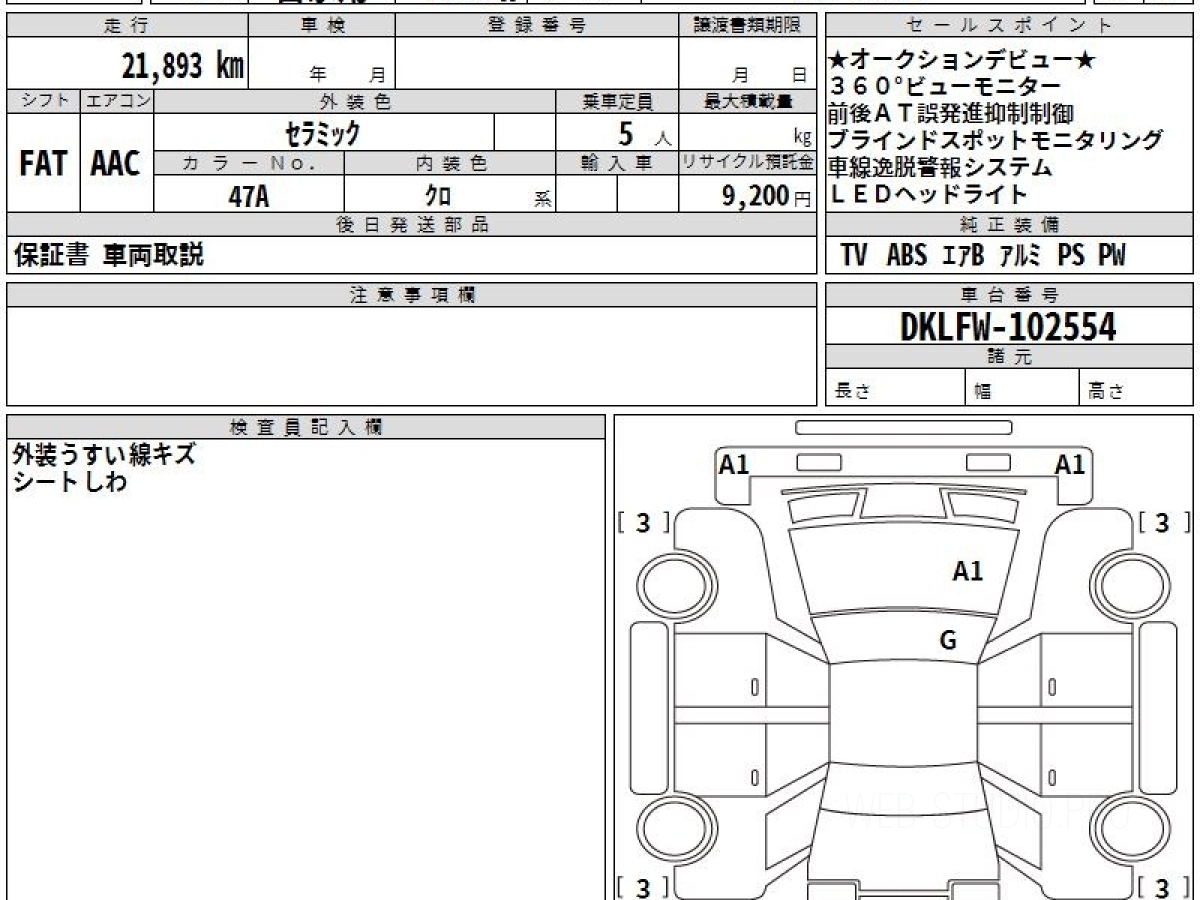Select the 外装うすい線キズ note

[x=104, y=456]
